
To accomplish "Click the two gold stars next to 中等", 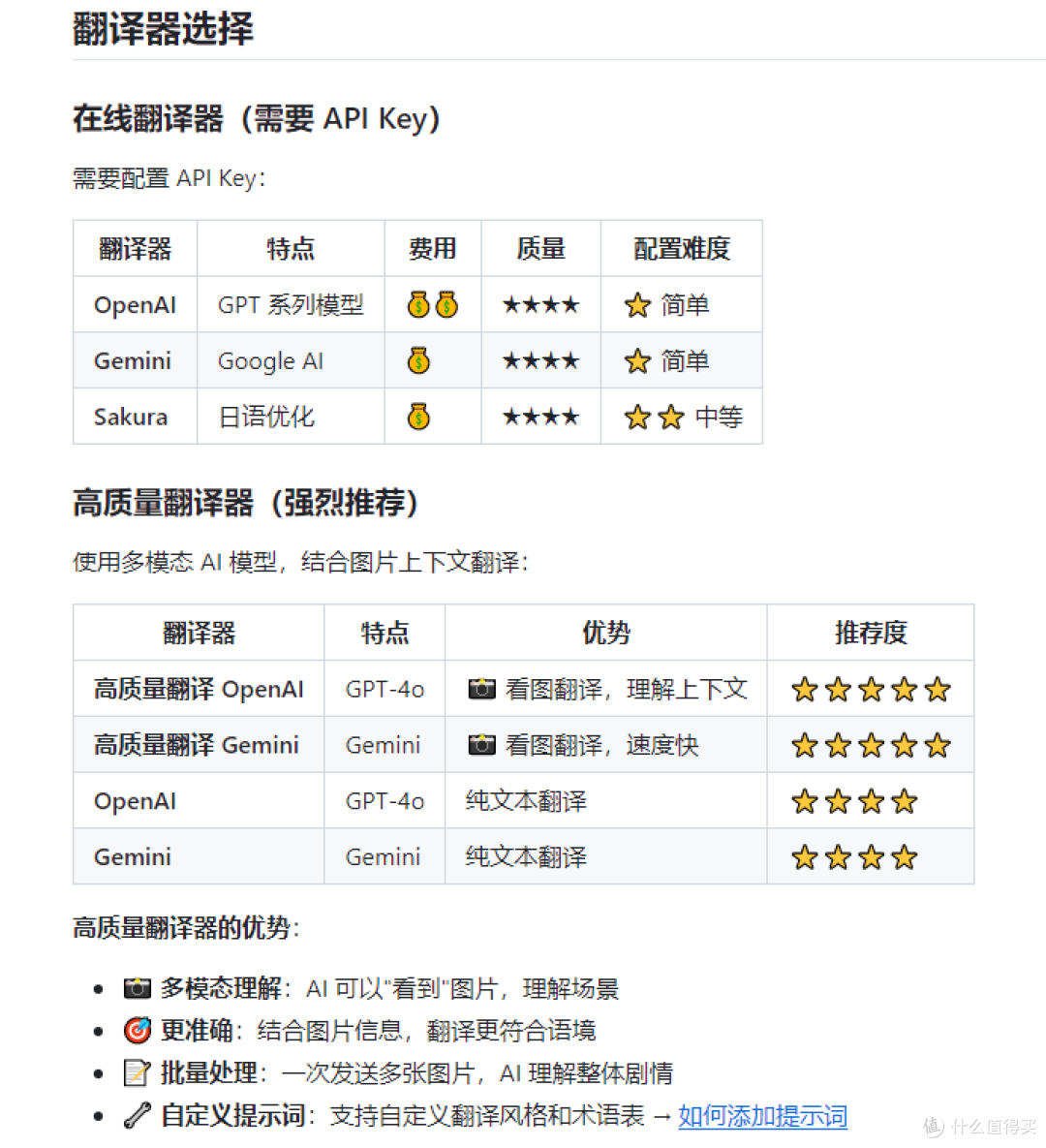I will click(x=655, y=417).
